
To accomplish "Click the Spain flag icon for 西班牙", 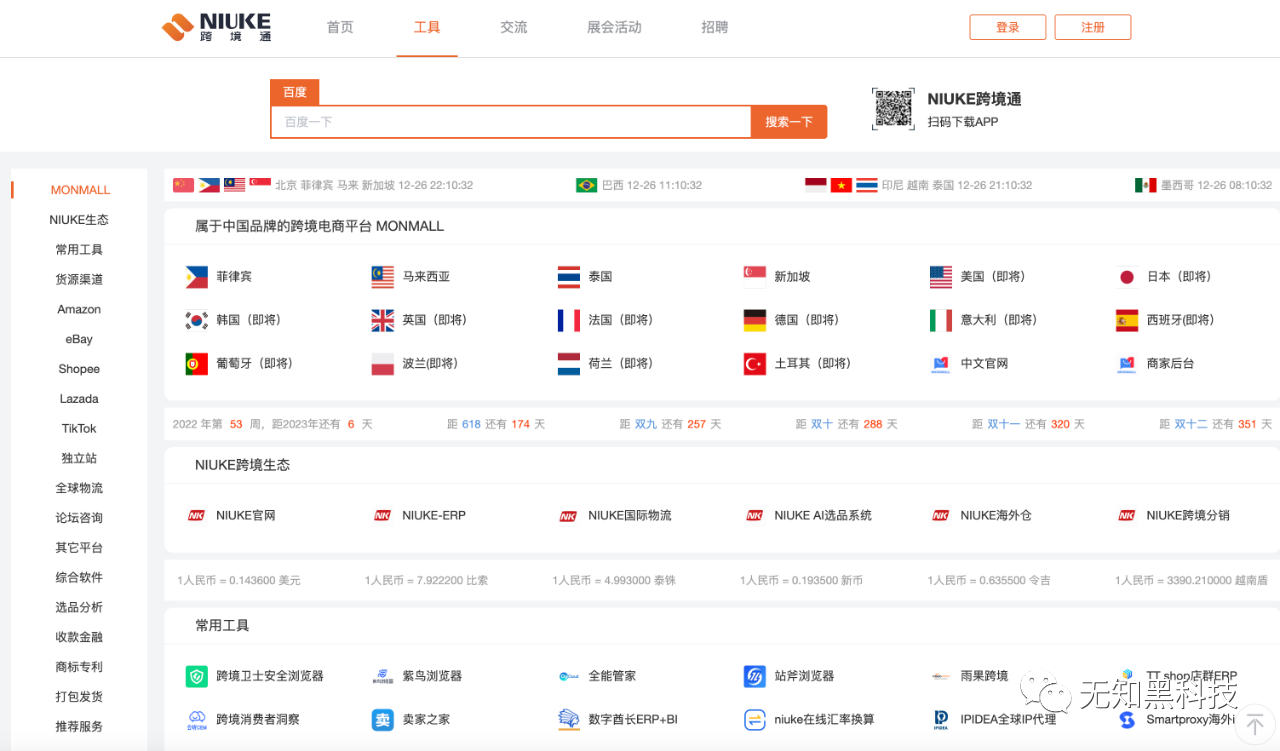I will click(x=1127, y=320).
